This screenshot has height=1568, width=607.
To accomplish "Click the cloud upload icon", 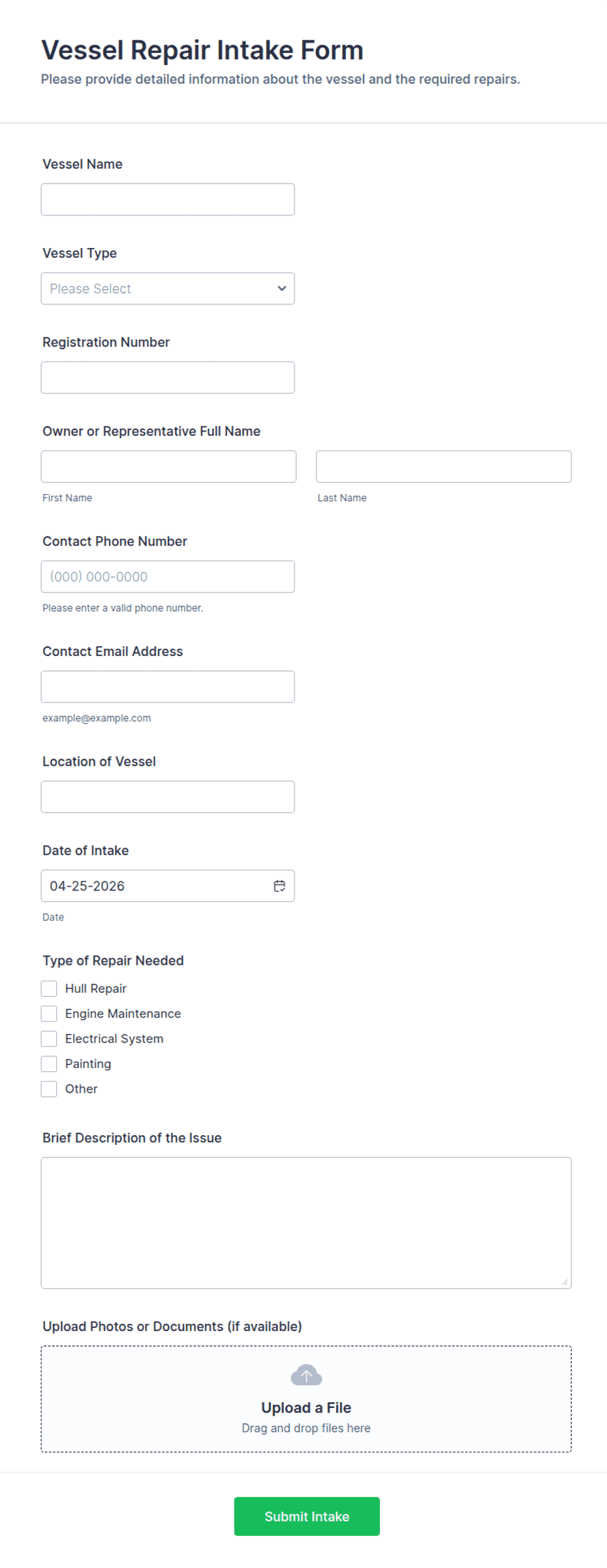I will click(306, 1375).
